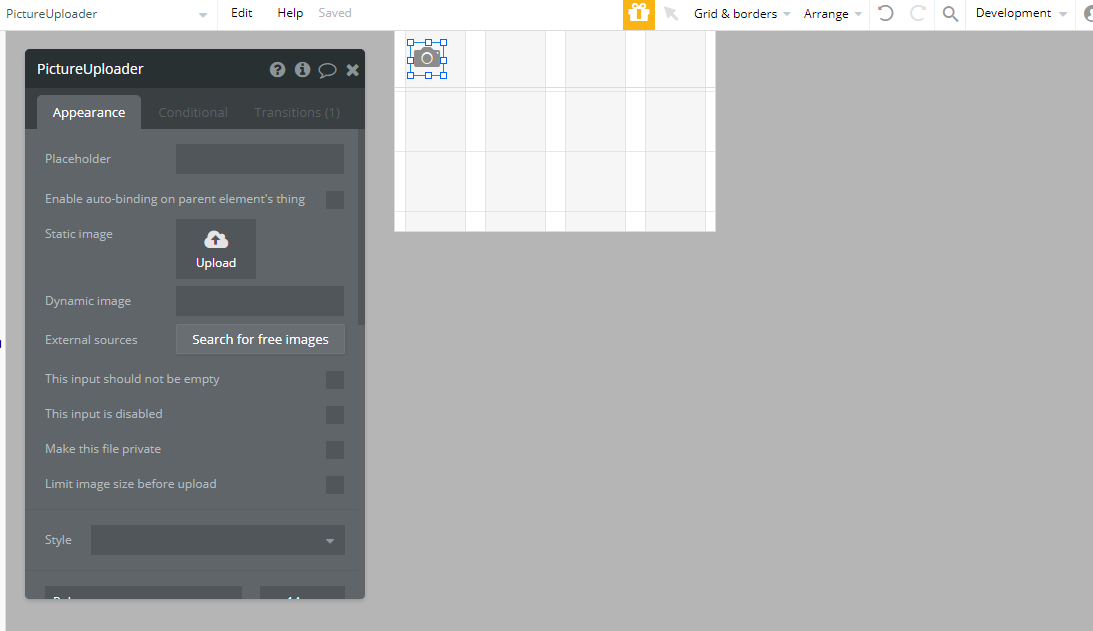Show element info icon in panel
This screenshot has height=631, width=1093.
tap(302, 69)
